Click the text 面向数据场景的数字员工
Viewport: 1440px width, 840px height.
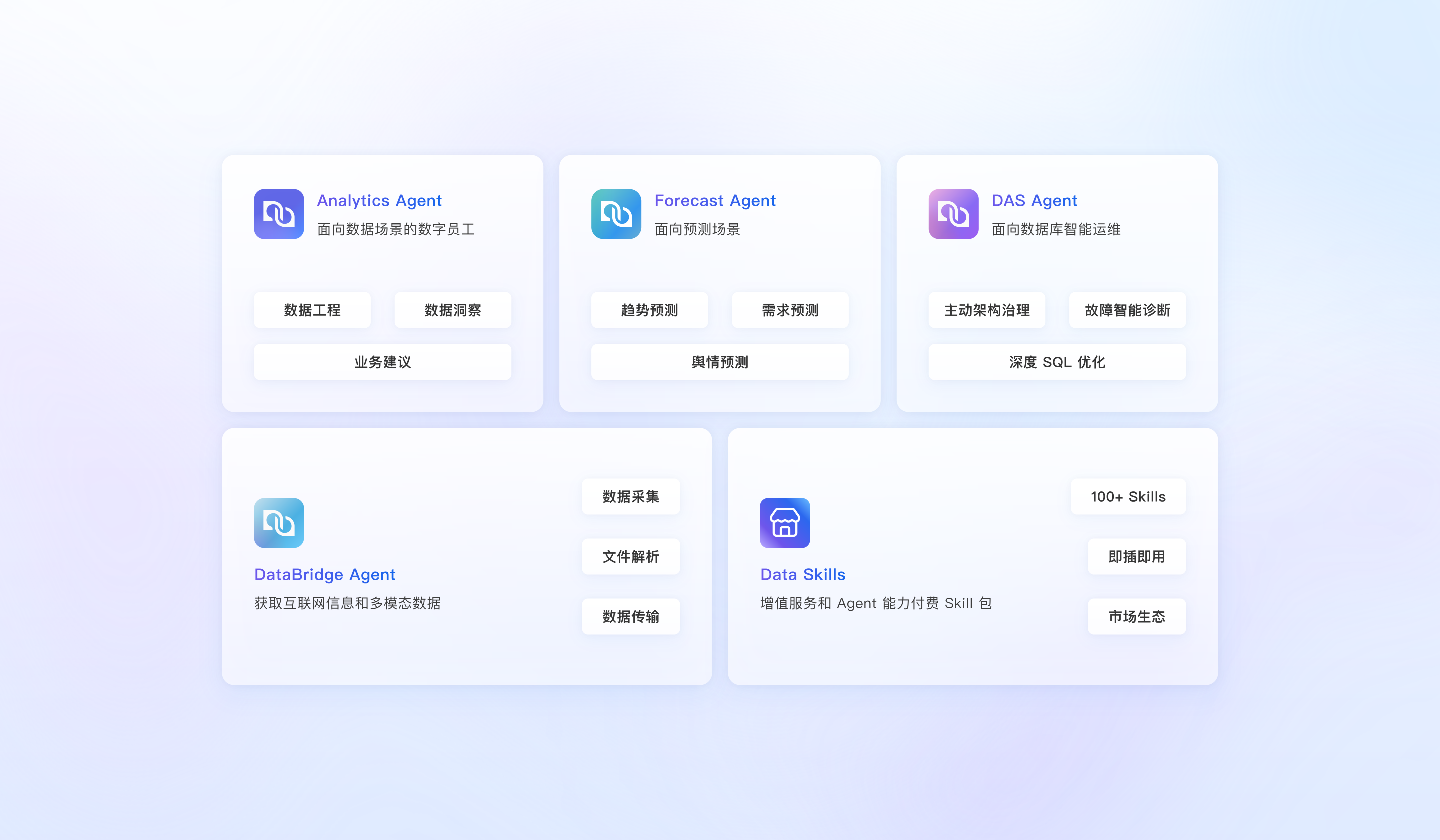(396, 229)
